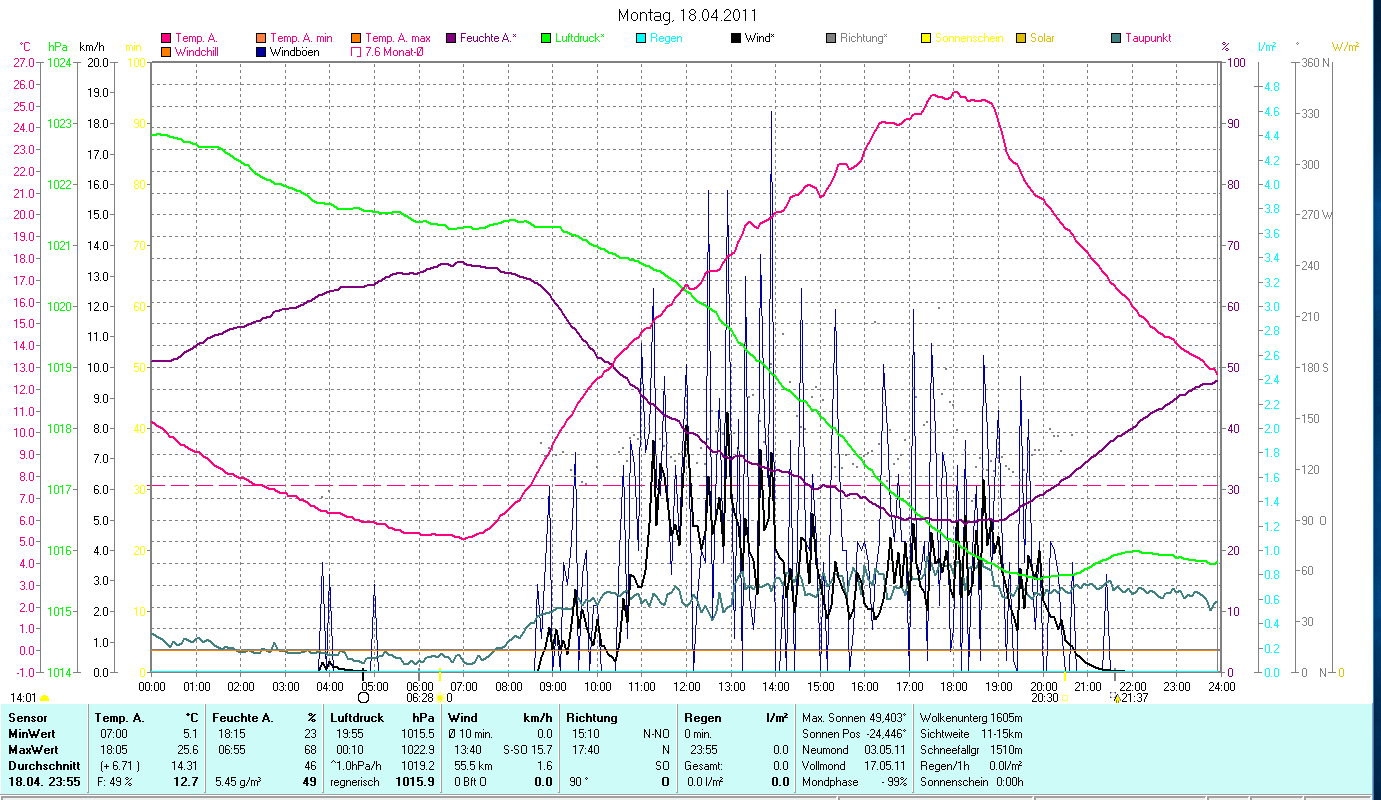Screen dimensions: 1381x800
Task: Click the moon marker at 21:37
Action: [x=1115, y=698]
